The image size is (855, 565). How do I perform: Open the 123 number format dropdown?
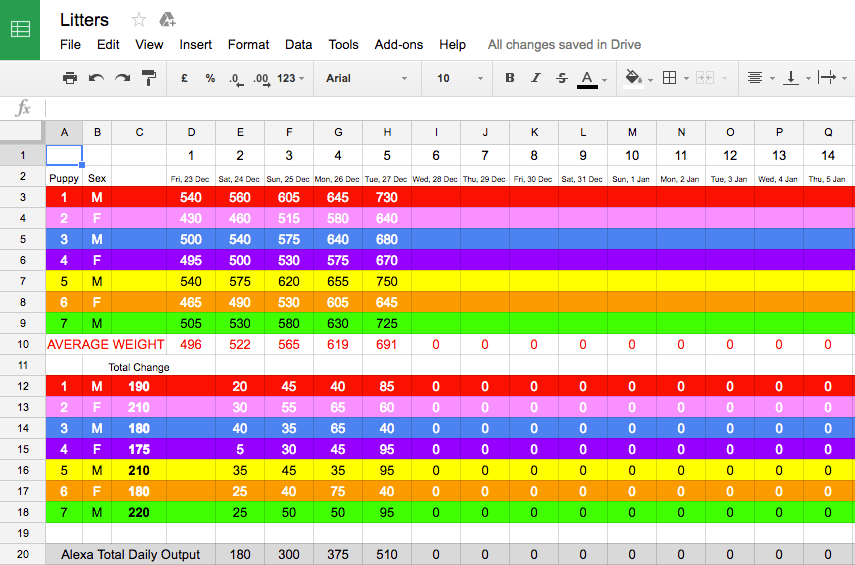coord(291,78)
